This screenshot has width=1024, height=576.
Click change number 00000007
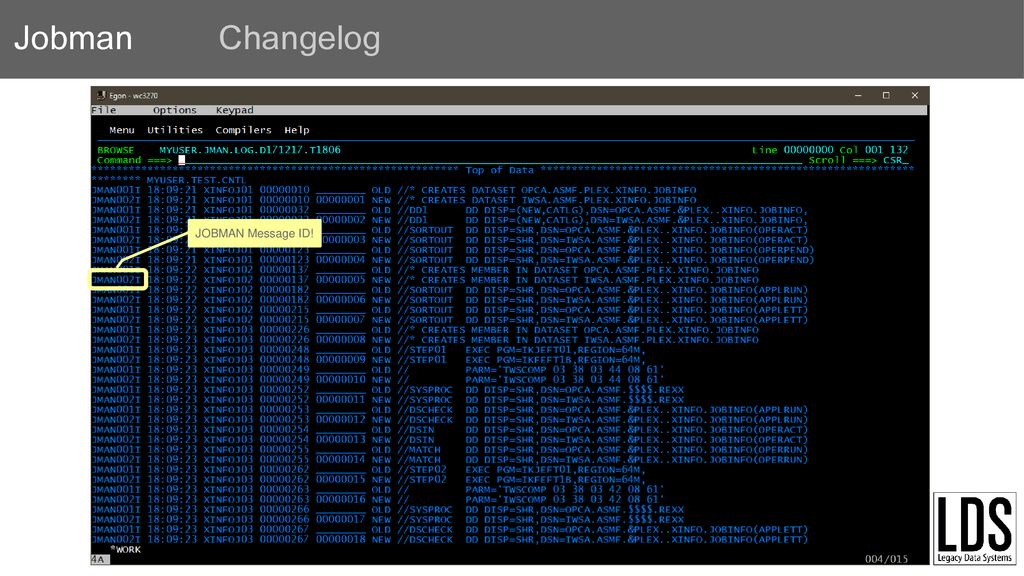[x=340, y=320]
